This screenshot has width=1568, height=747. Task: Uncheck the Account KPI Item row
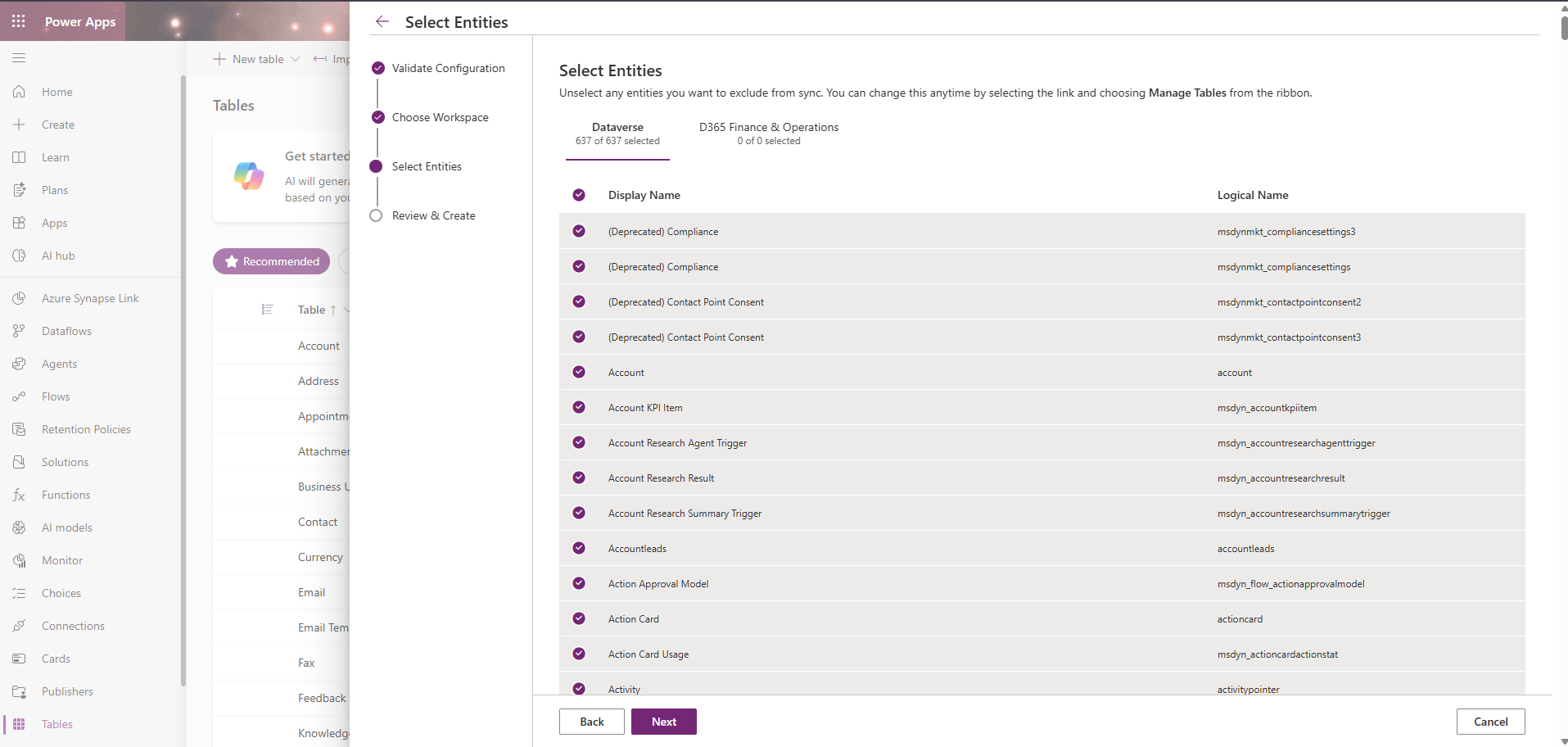(x=579, y=407)
